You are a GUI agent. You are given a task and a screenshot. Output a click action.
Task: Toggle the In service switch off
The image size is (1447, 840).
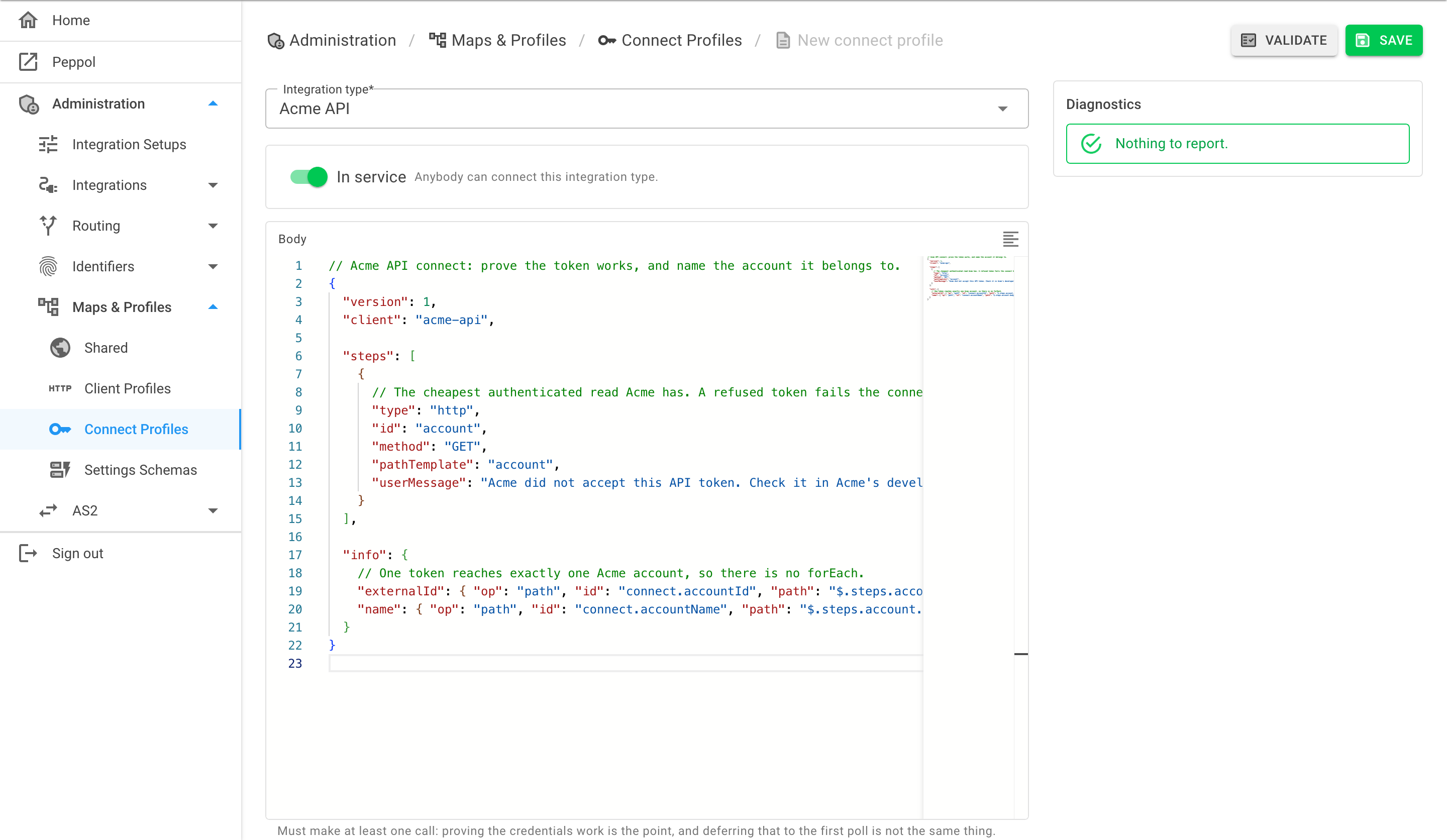tap(309, 177)
